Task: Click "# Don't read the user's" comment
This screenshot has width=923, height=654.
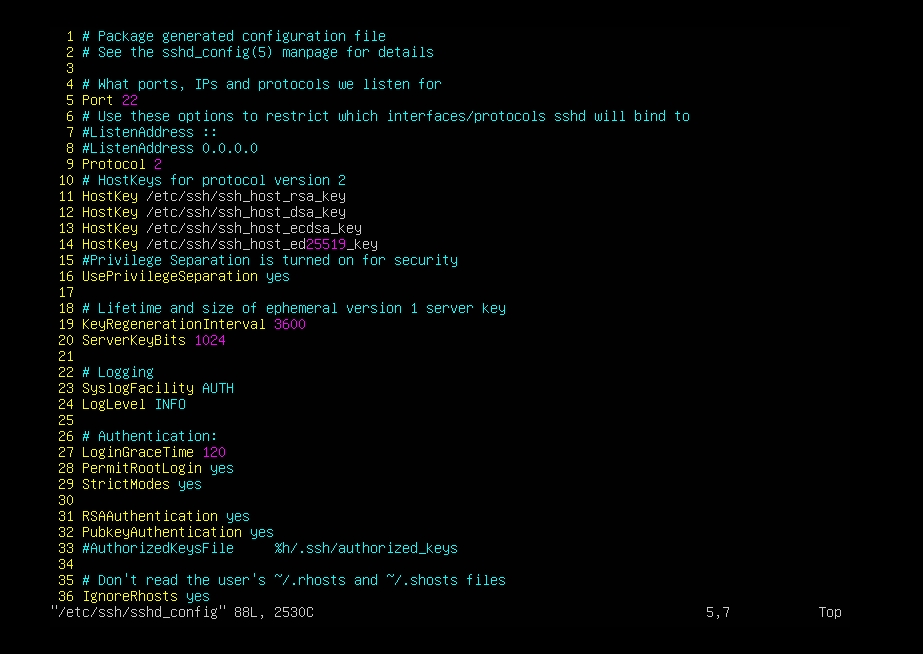Action: [294, 580]
